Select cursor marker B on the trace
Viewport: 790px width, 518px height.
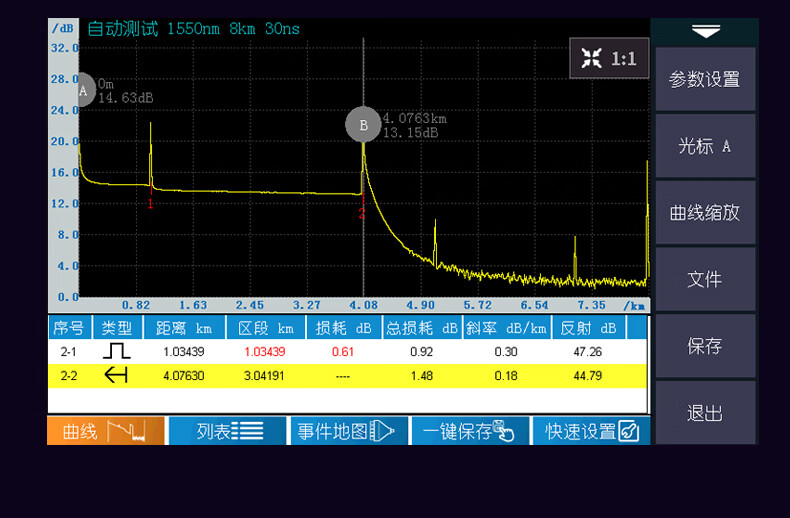pyautogui.click(x=363, y=124)
